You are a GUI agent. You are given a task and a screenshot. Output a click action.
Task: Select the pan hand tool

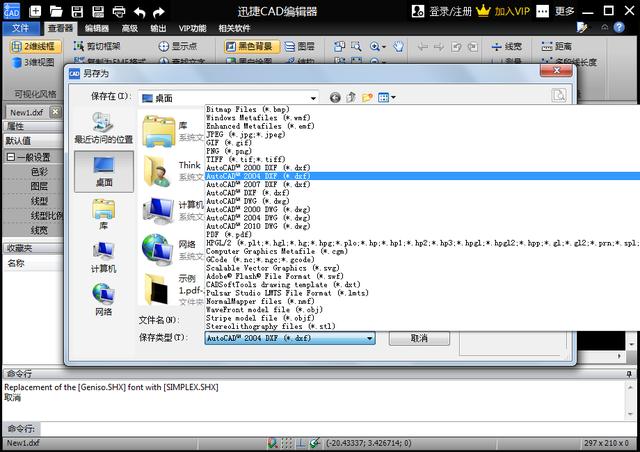pyautogui.click(x=398, y=47)
